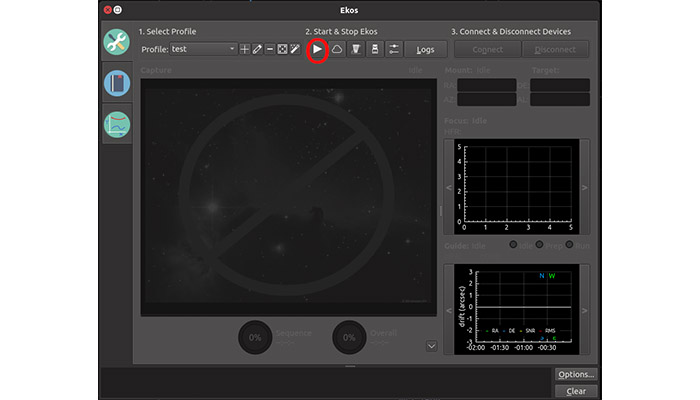The width and height of the screenshot is (700, 400).
Task: Open the Ekos Live cloud icon
Action: (x=337, y=49)
